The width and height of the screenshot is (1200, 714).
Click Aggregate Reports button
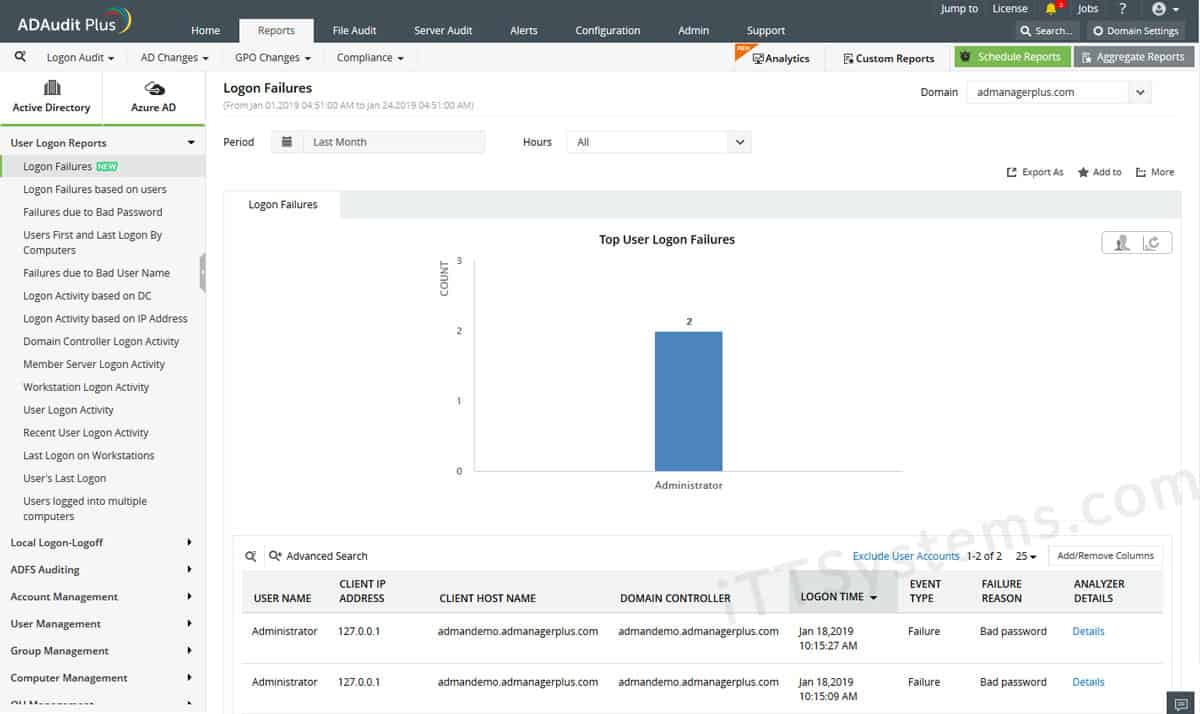1133,57
